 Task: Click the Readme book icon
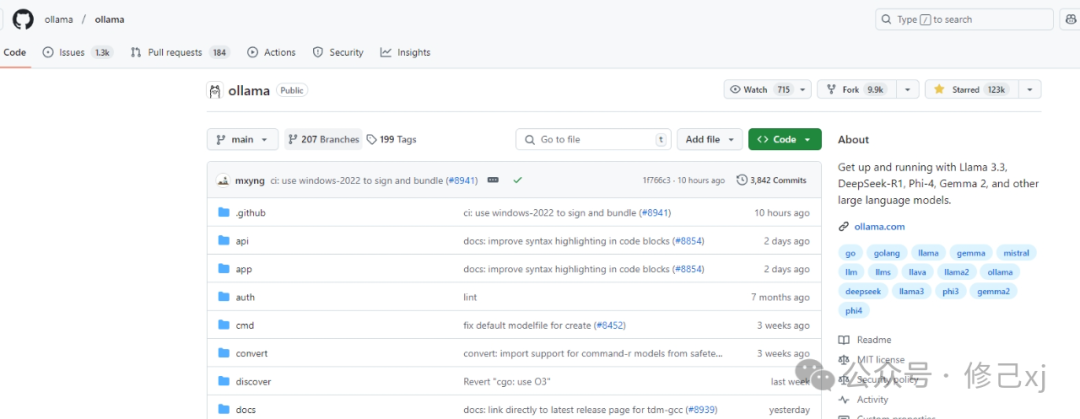844,340
